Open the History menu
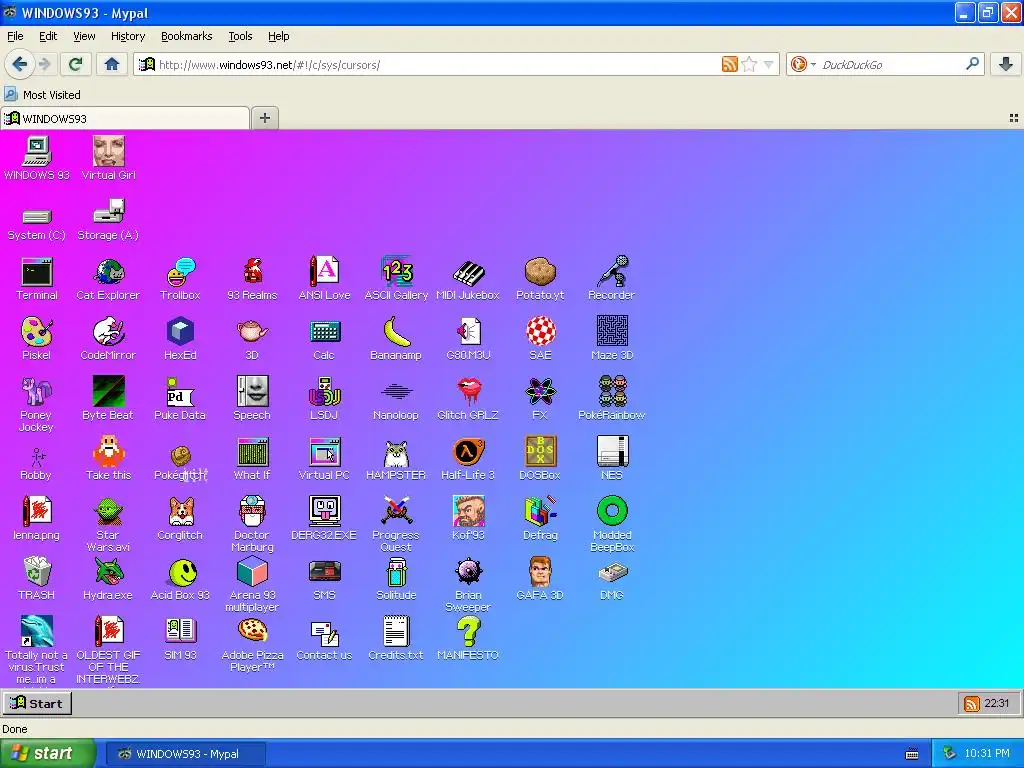Image resolution: width=1024 pixels, height=768 pixels. [127, 36]
